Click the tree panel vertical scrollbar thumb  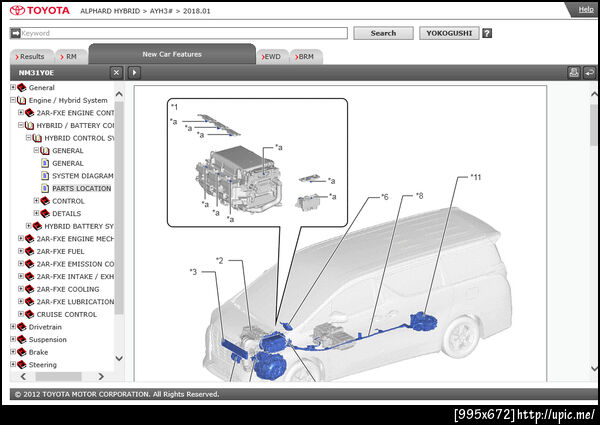tap(119, 208)
